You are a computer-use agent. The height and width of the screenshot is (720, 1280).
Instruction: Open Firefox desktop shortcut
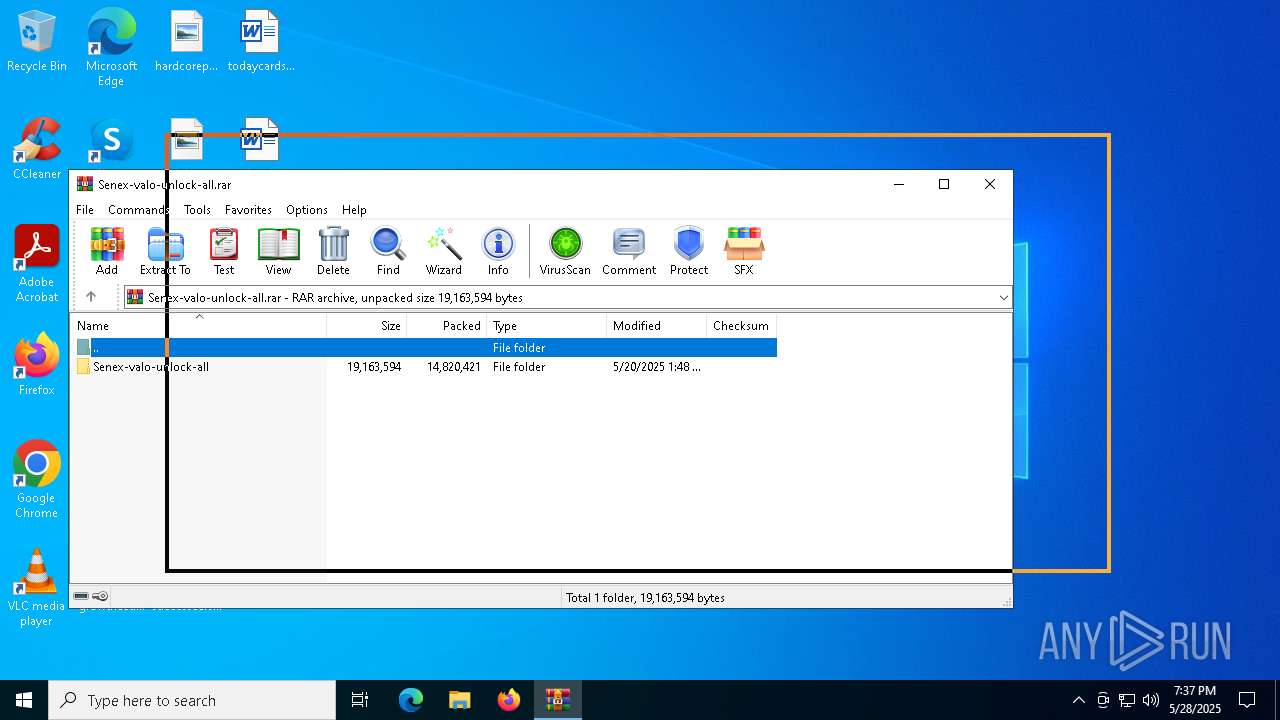coord(37,364)
